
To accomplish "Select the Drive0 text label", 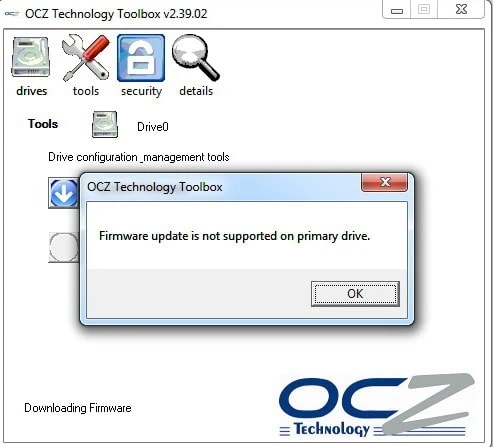I will (153, 127).
